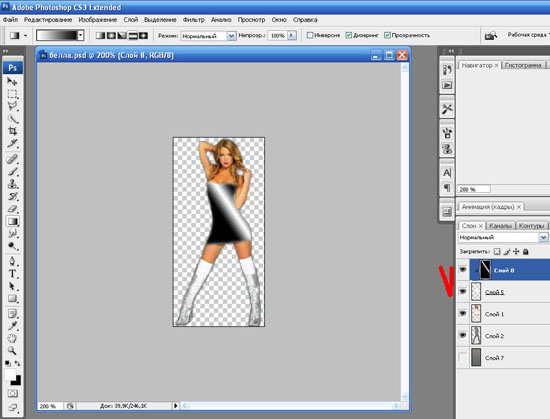The width and height of the screenshot is (550, 419).
Task: Select the Hand tool
Action: click(x=12, y=338)
